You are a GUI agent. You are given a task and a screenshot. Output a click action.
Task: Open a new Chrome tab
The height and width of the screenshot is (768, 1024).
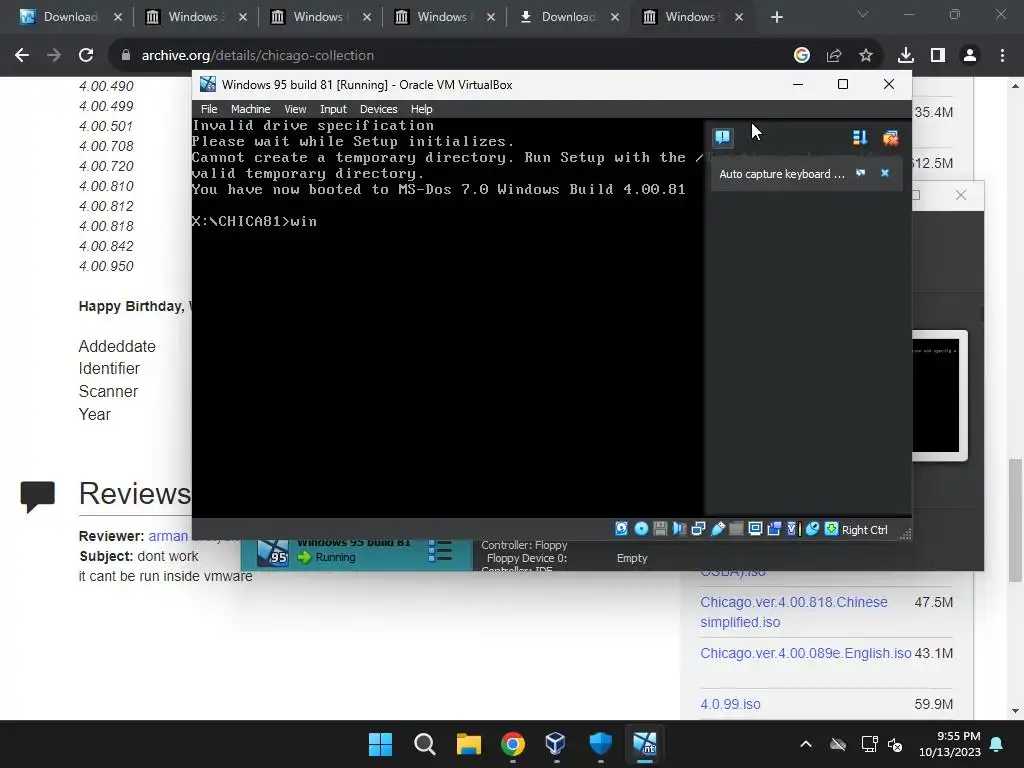click(x=776, y=17)
